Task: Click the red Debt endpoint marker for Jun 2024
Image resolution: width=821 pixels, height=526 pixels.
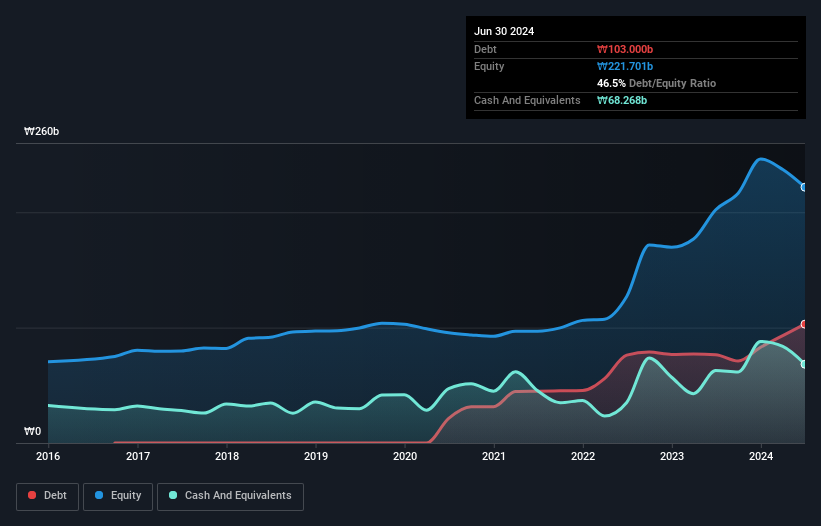Action: point(804,324)
